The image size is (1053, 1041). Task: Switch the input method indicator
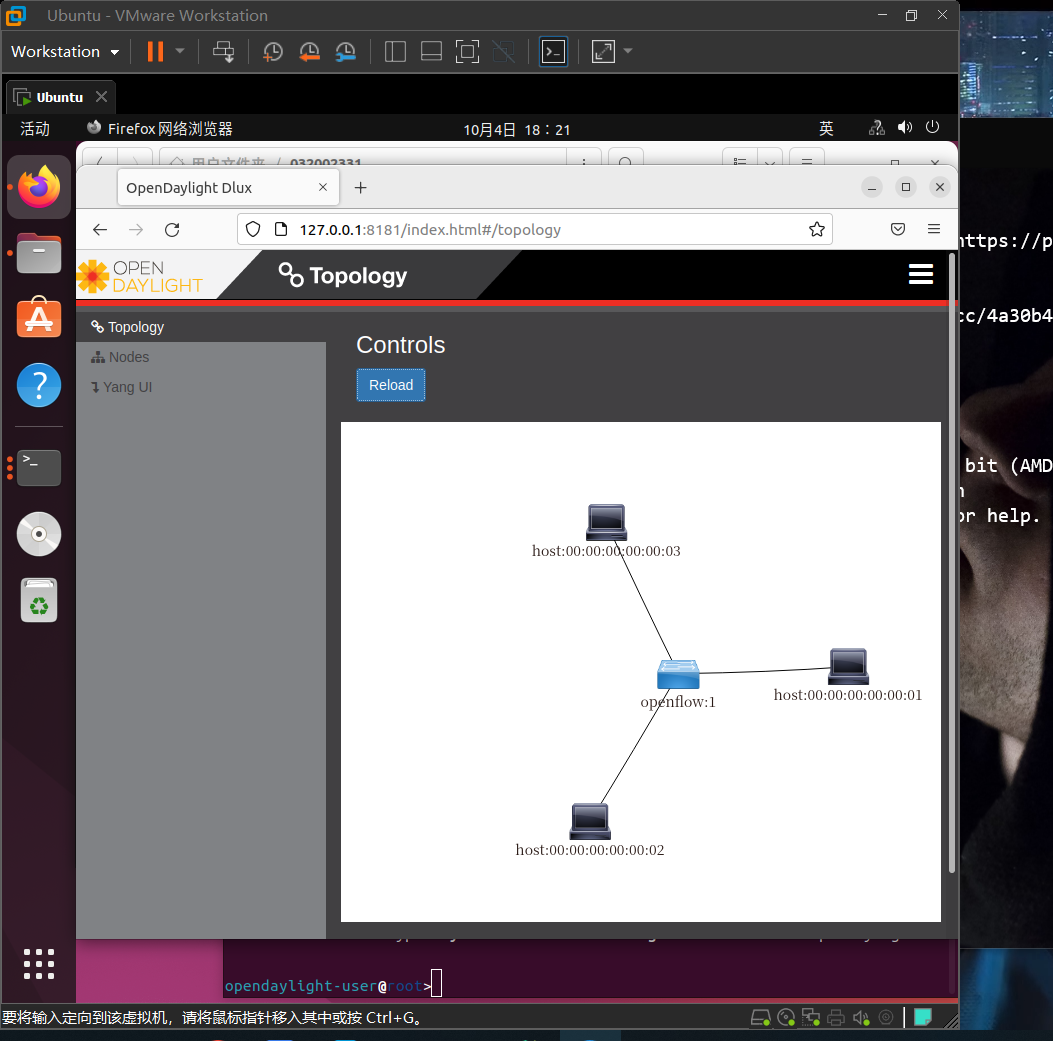[x=826, y=128]
